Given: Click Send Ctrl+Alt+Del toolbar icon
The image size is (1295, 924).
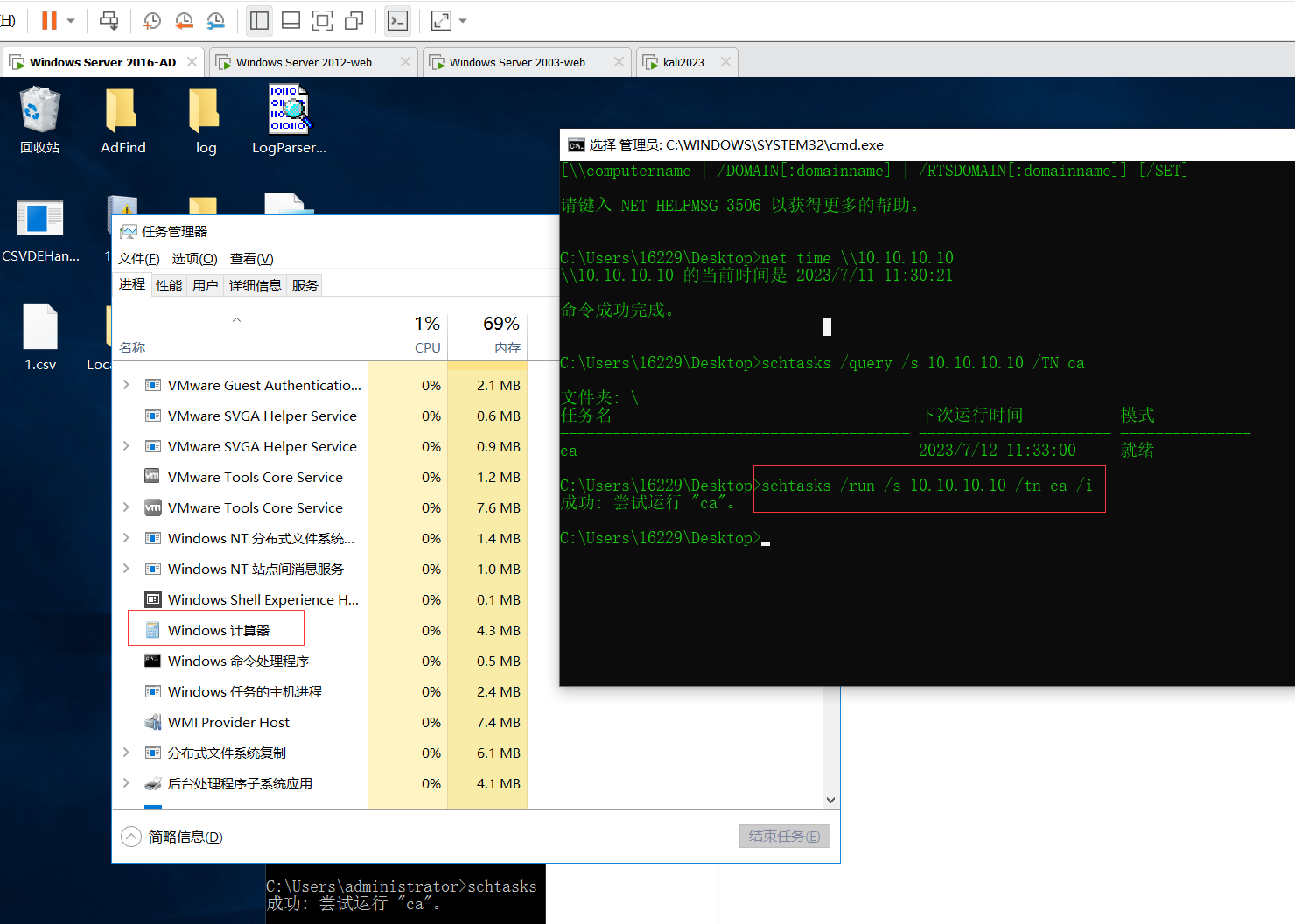Looking at the screenshot, I should click(x=108, y=20).
